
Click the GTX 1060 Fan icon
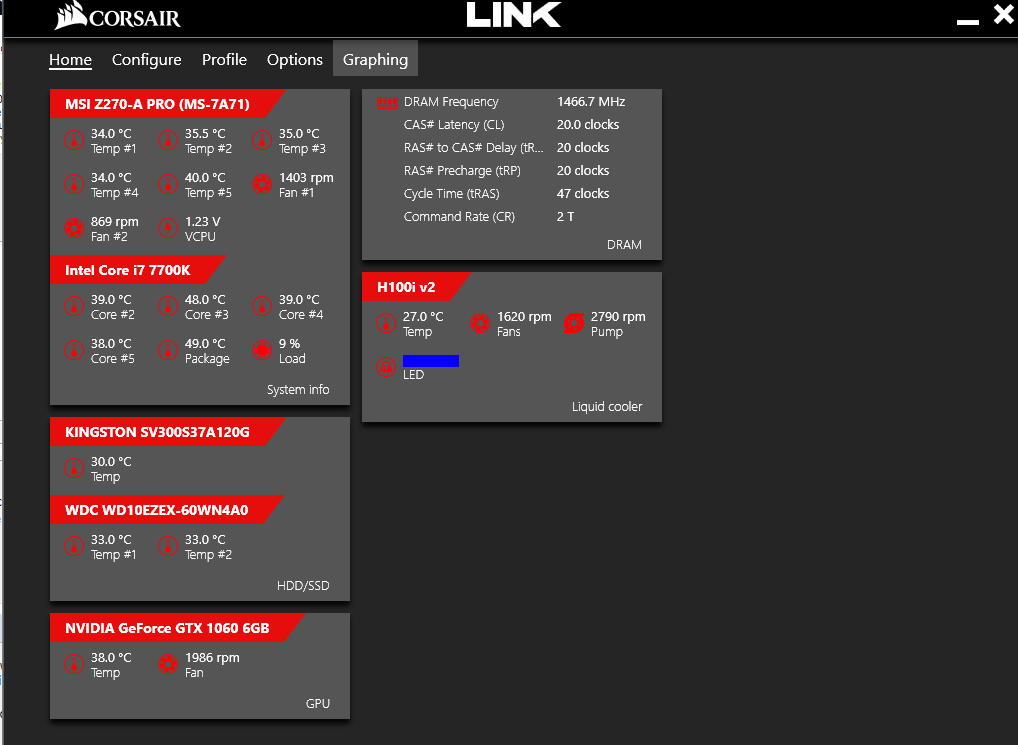tap(168, 665)
